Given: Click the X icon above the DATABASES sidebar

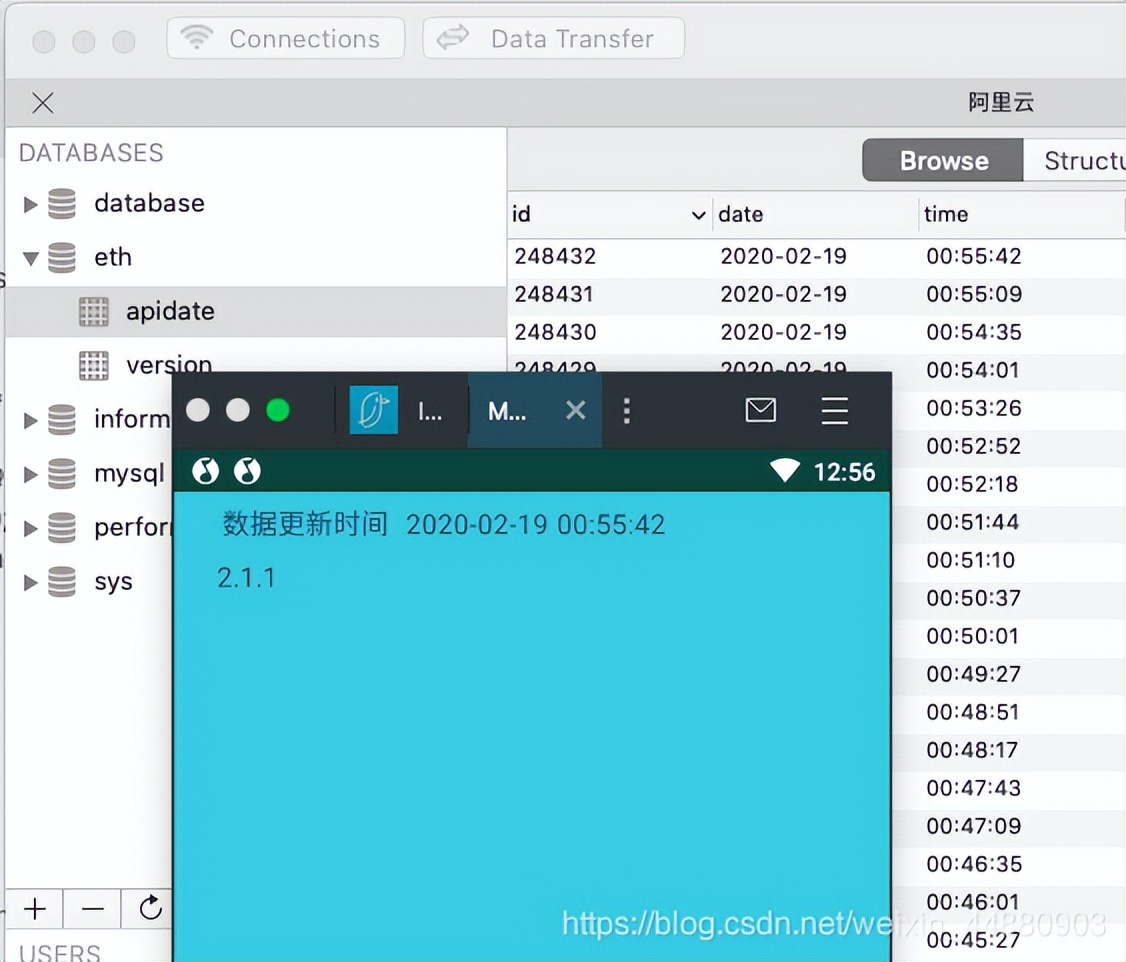Looking at the screenshot, I should pyautogui.click(x=42, y=103).
